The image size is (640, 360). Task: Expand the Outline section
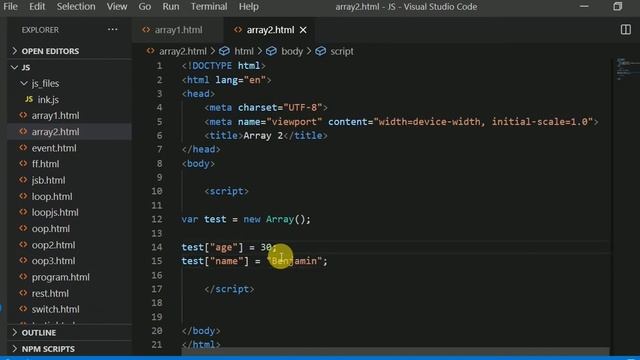pos(69,333)
